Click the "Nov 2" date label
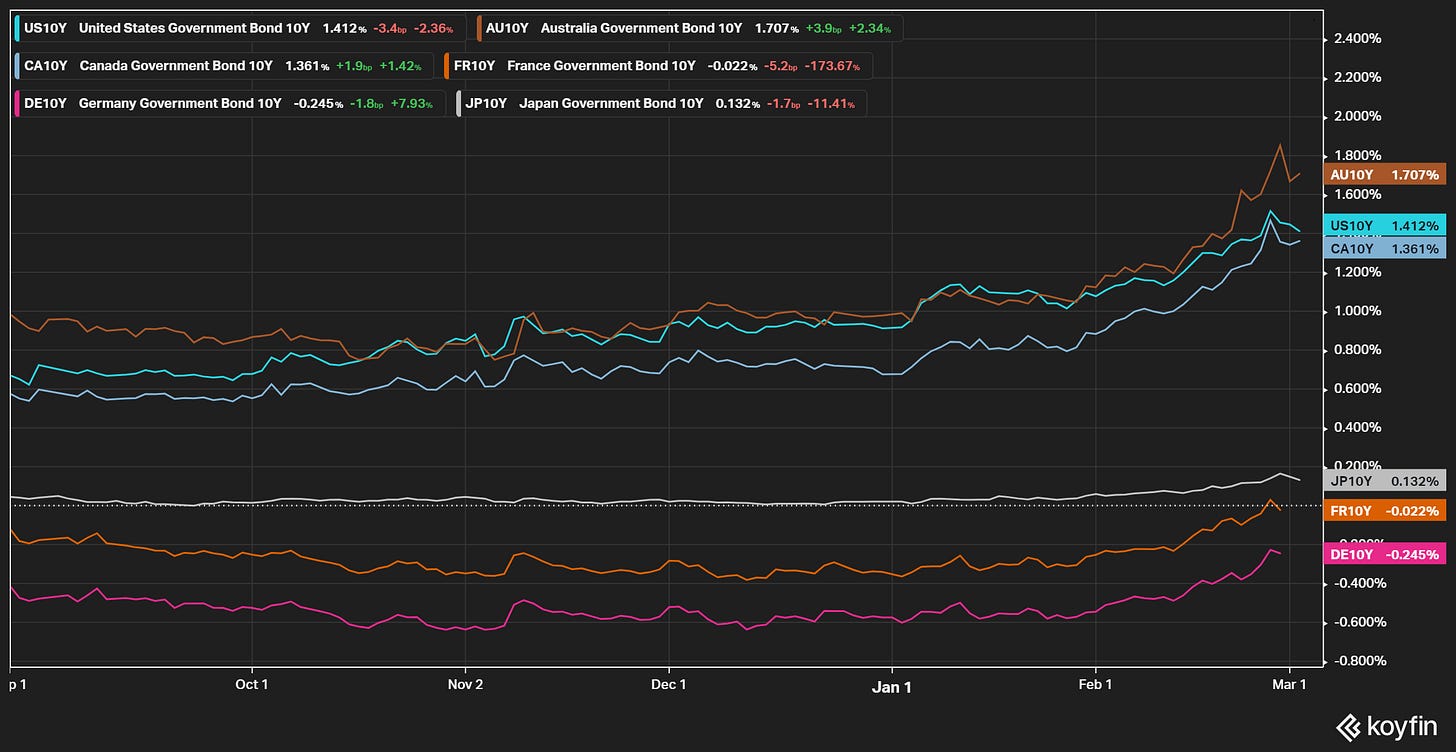Viewport: 1456px width, 752px height. tap(465, 685)
